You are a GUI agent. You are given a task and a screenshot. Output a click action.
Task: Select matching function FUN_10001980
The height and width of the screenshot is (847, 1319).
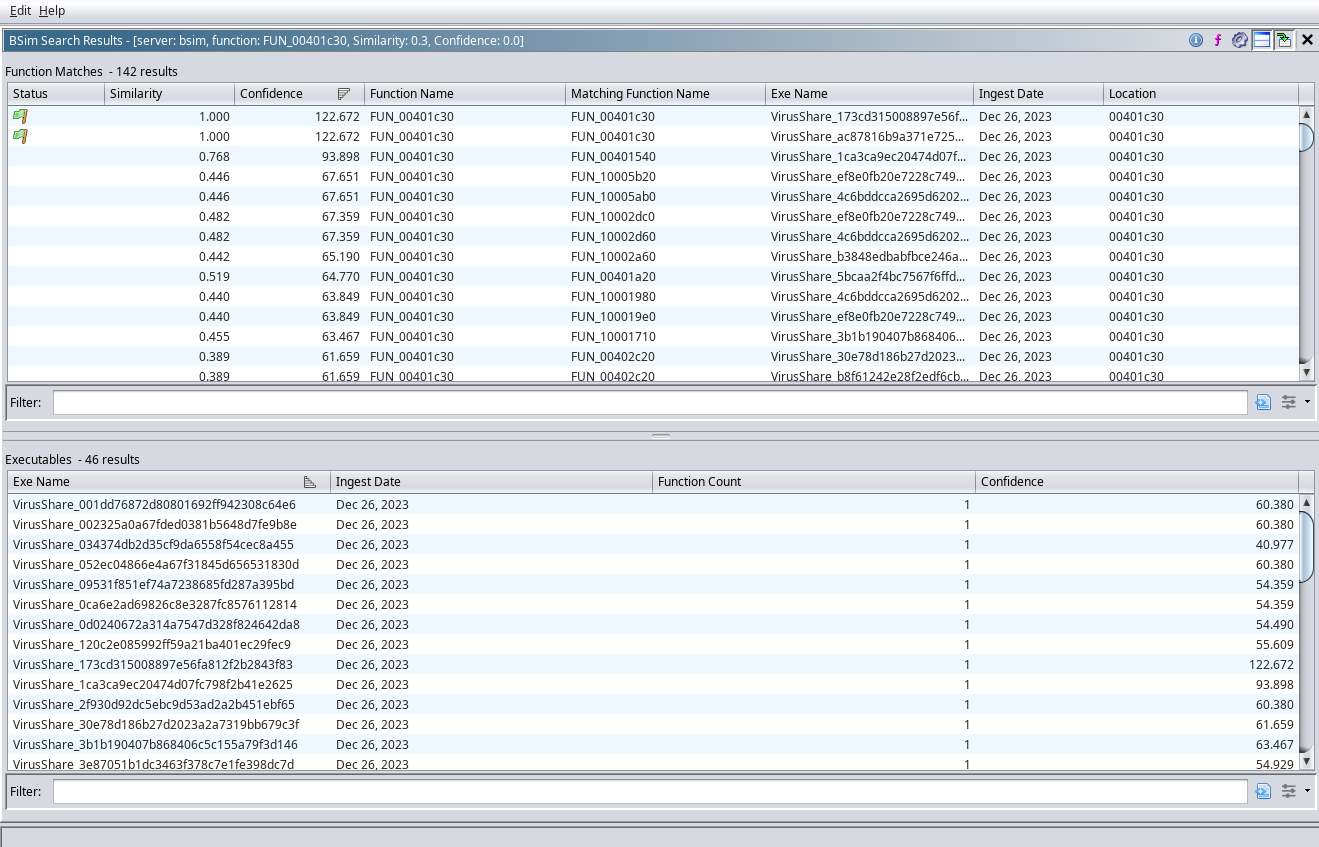[x=613, y=296]
